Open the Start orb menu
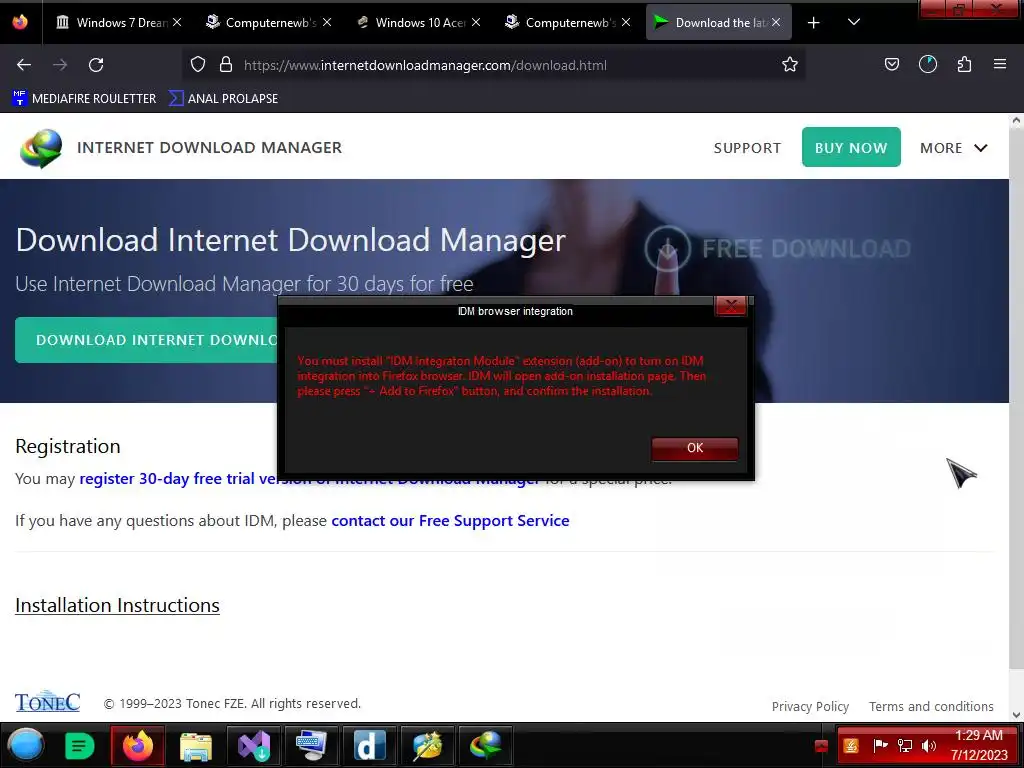This screenshot has width=1024, height=768. [26, 745]
